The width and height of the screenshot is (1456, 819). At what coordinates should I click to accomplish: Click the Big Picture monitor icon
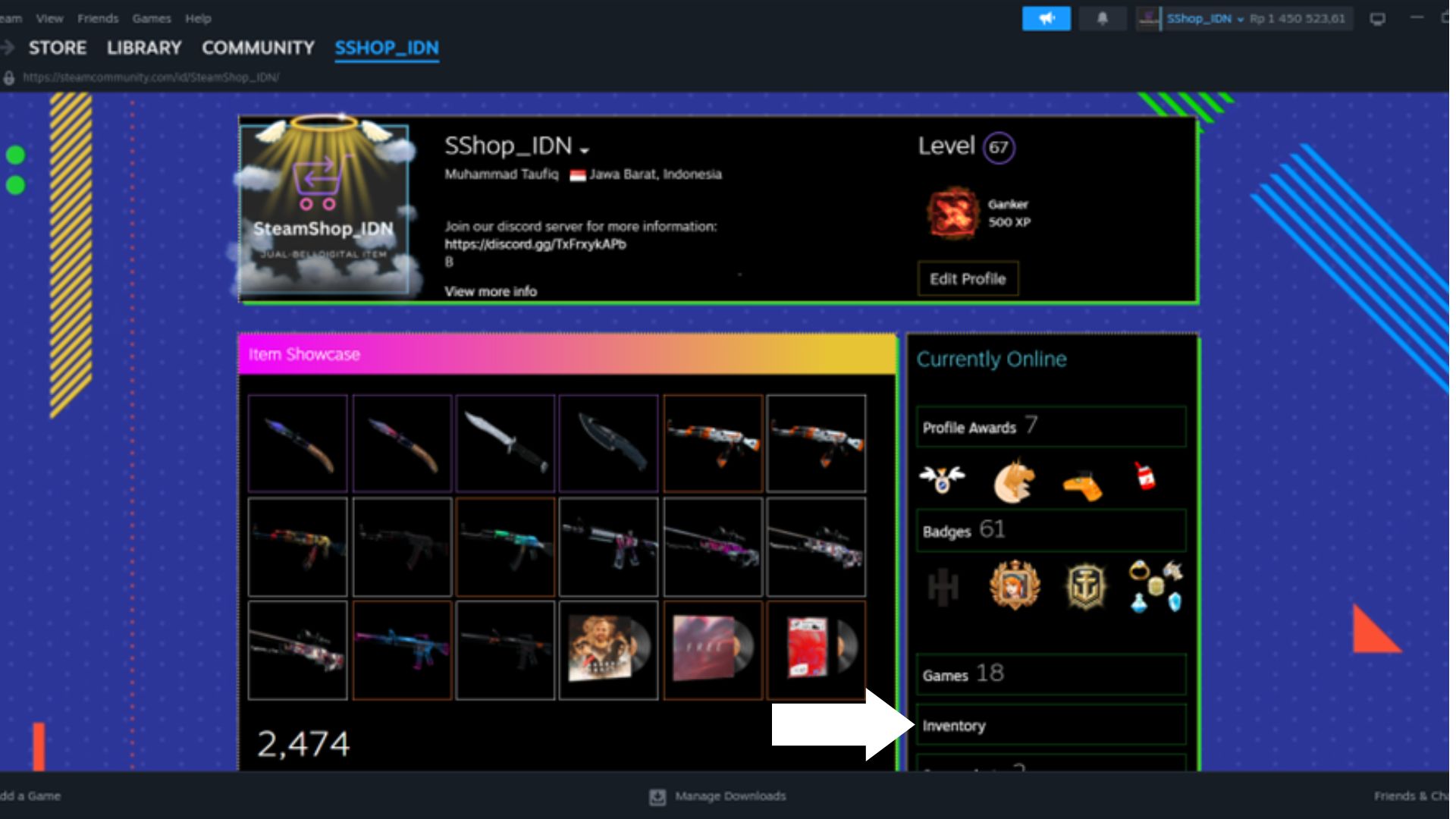(x=1377, y=18)
